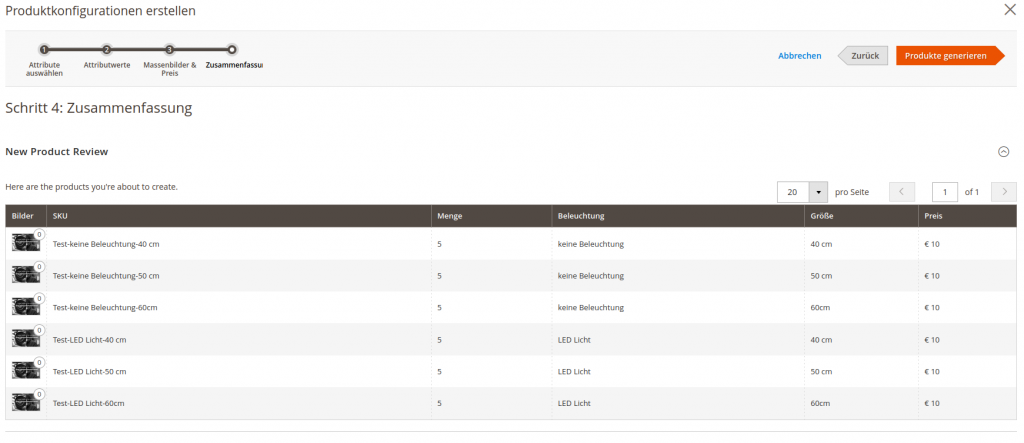Go to previous page arrow
1024x443 pixels.
pyautogui.click(x=902, y=192)
